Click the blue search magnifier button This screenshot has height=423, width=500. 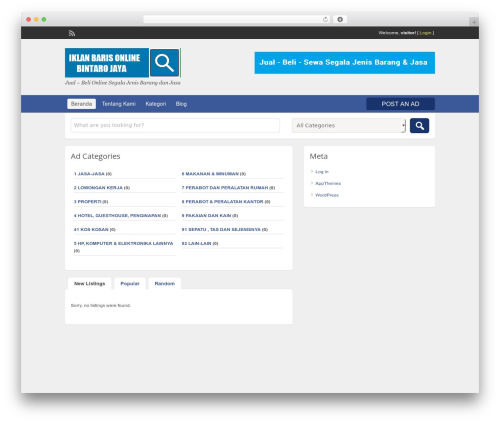tap(419, 126)
